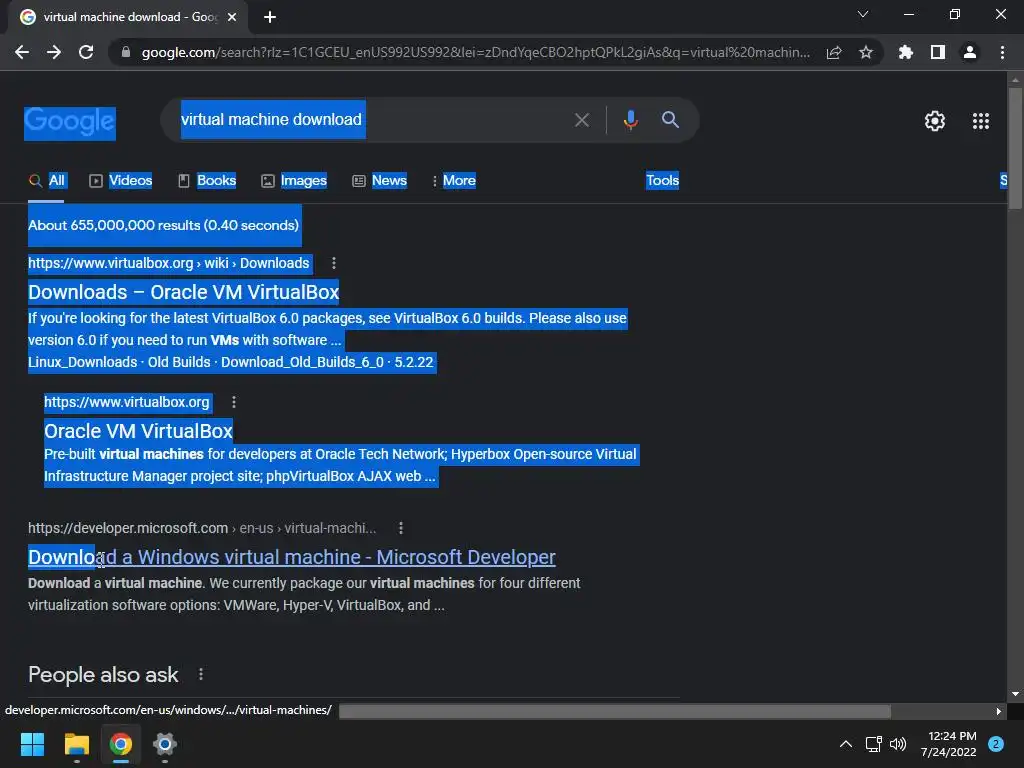Open options for developer.microsoft.com result
The image size is (1024, 768).
(401, 528)
